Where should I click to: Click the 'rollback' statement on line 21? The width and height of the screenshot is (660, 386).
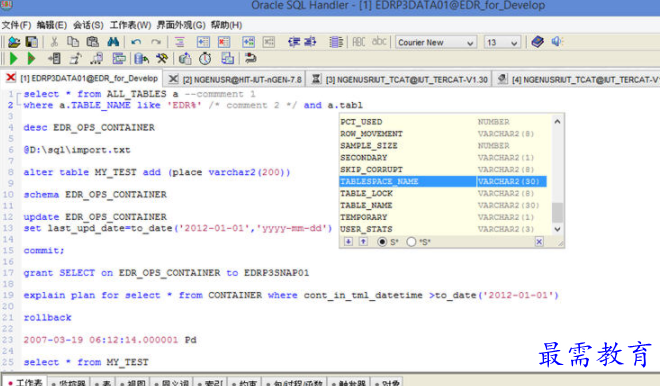point(48,318)
